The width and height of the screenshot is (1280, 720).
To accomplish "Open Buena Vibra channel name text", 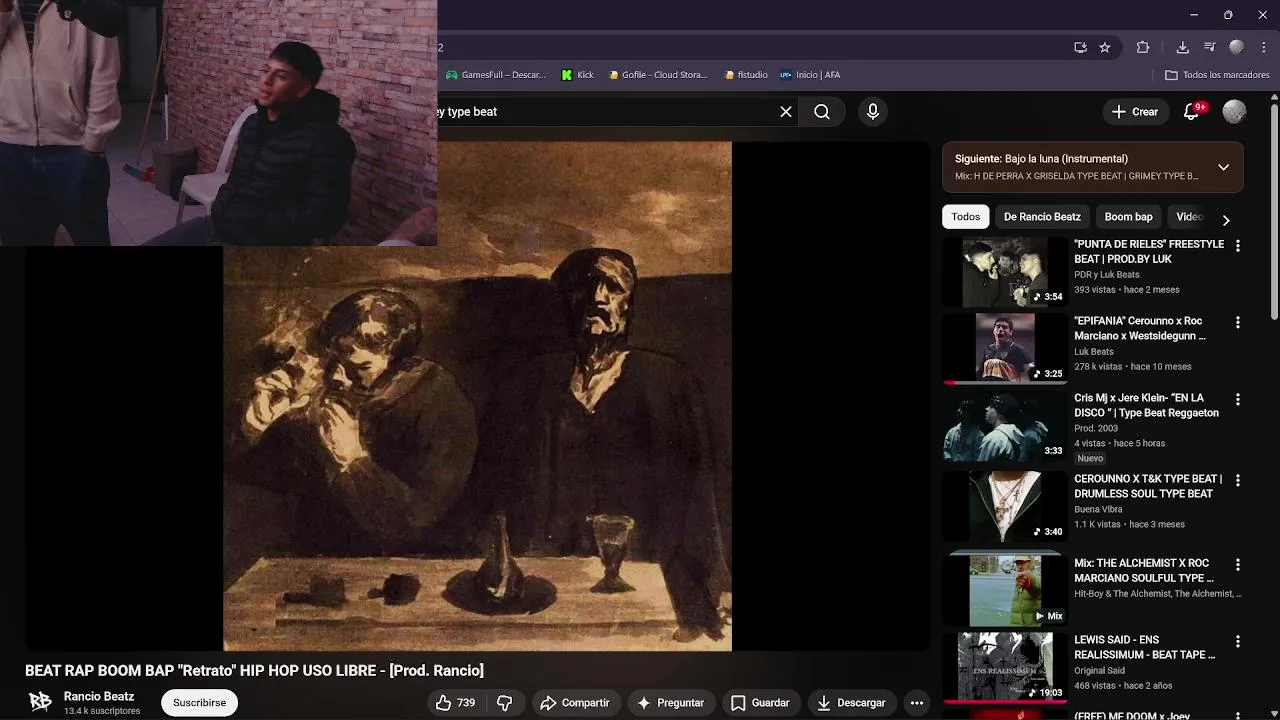I will [x=1098, y=509].
